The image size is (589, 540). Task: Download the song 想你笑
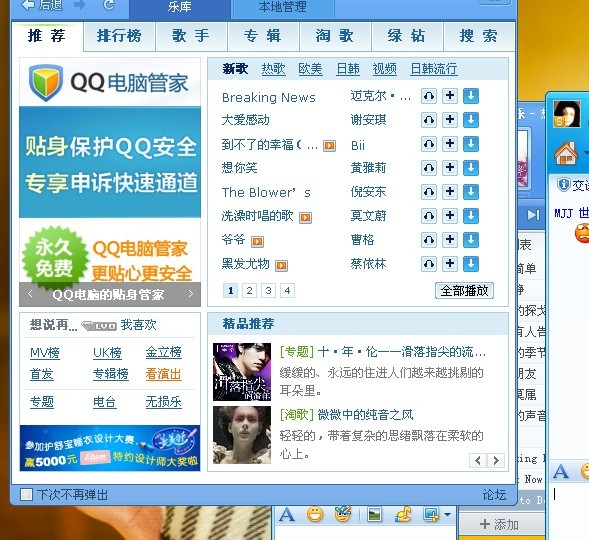tap(471, 168)
